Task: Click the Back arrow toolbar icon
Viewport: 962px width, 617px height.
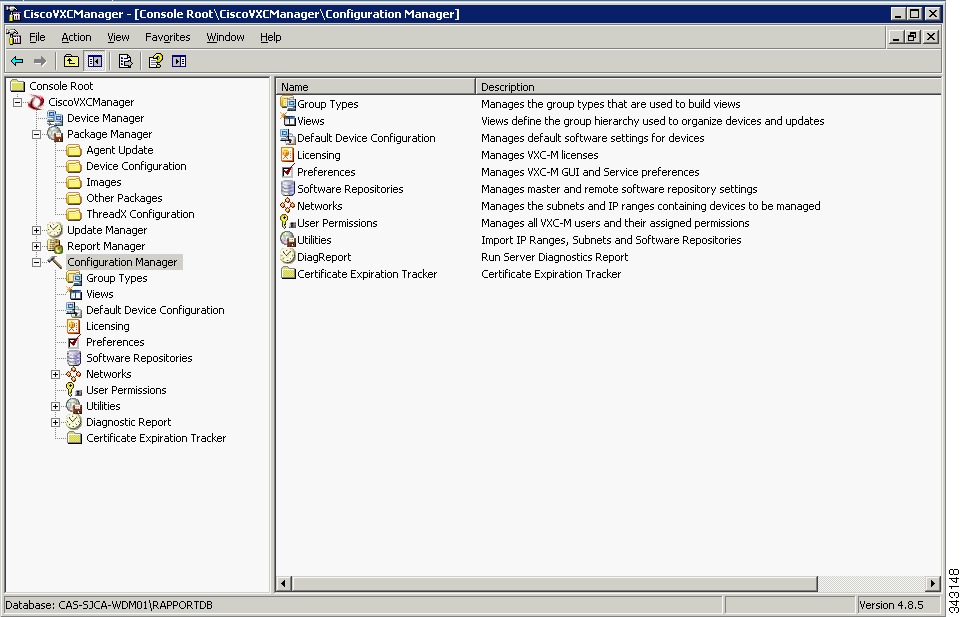Action: pyautogui.click(x=17, y=61)
